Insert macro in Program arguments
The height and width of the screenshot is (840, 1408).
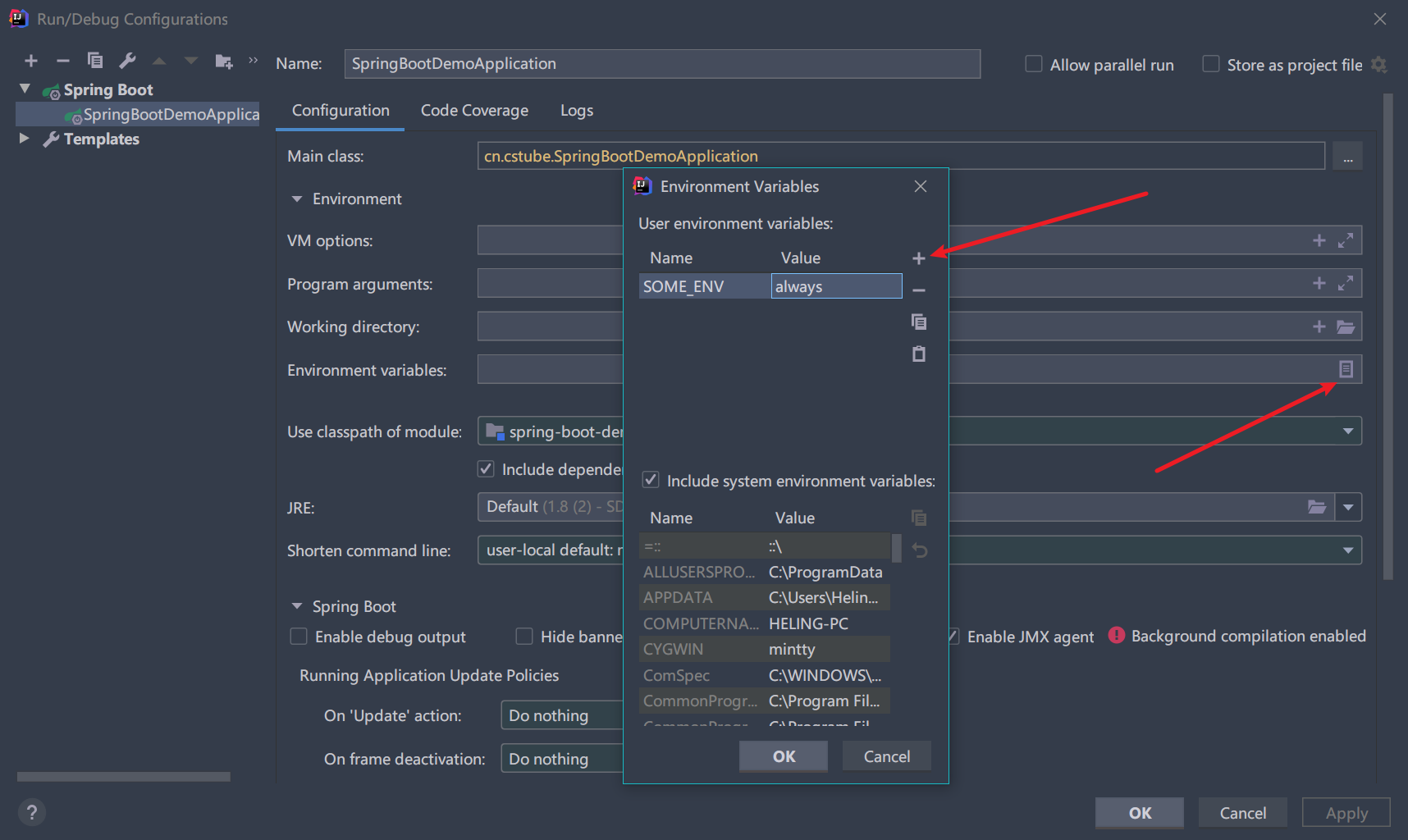(1319, 283)
